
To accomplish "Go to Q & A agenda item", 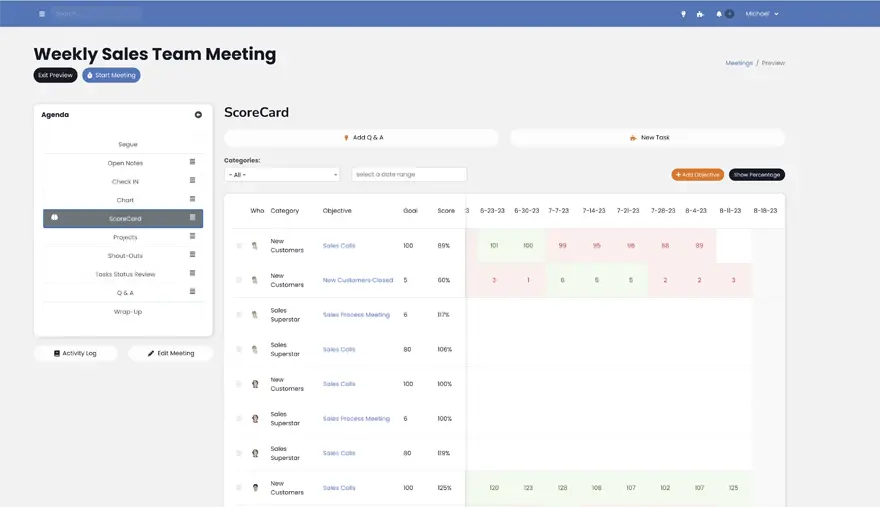I will pos(125,293).
